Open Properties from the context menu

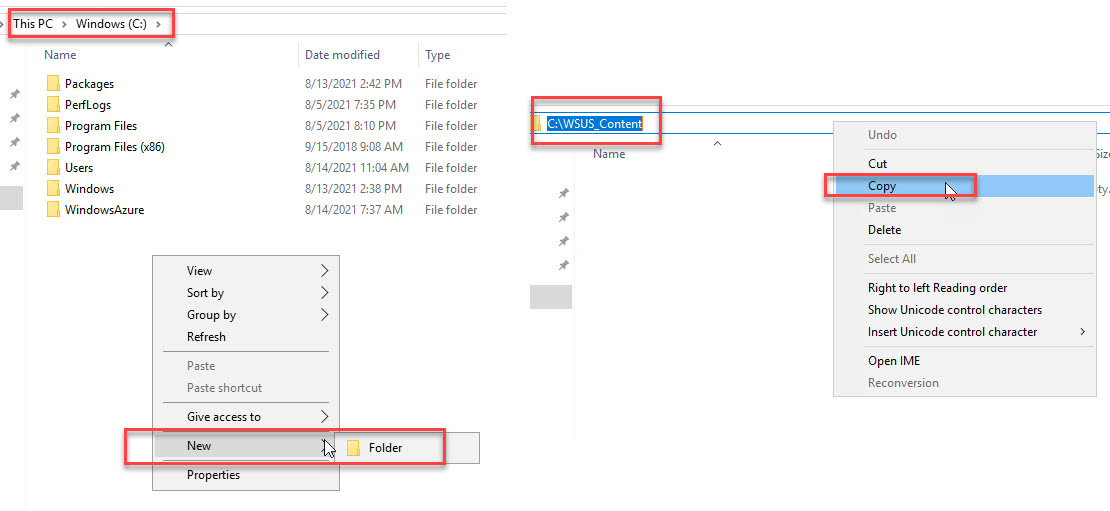click(x=213, y=475)
